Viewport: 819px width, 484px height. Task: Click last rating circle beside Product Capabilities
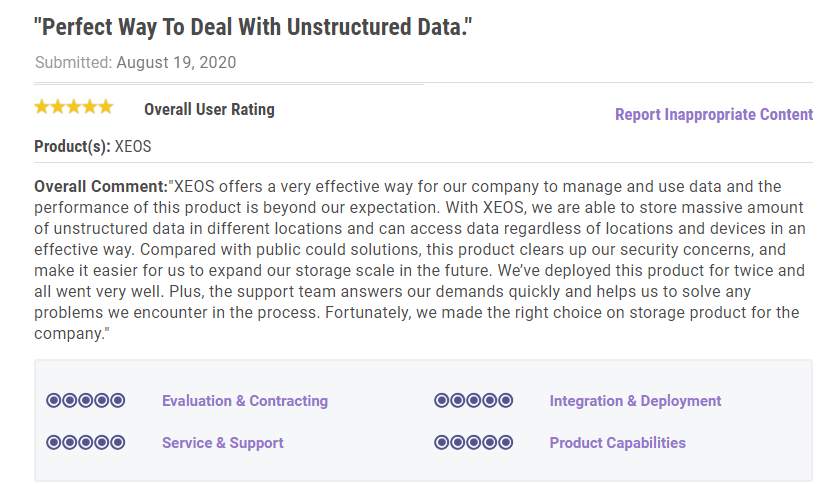click(506, 443)
